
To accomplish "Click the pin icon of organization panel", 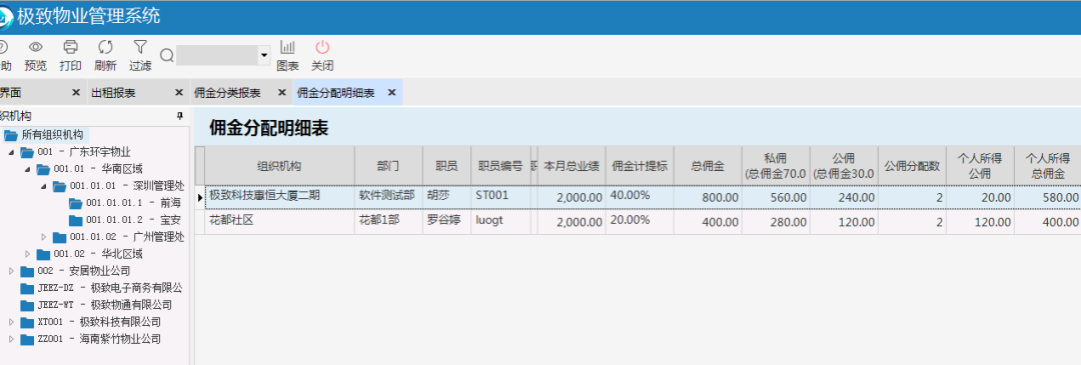I will pos(181,116).
